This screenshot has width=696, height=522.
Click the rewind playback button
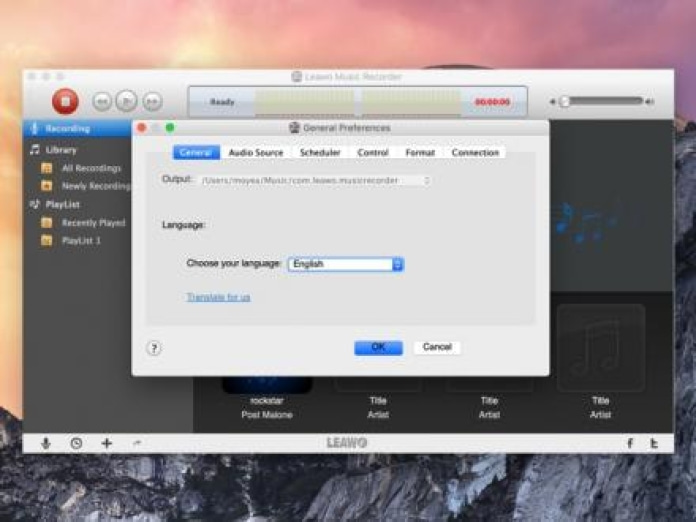click(102, 102)
